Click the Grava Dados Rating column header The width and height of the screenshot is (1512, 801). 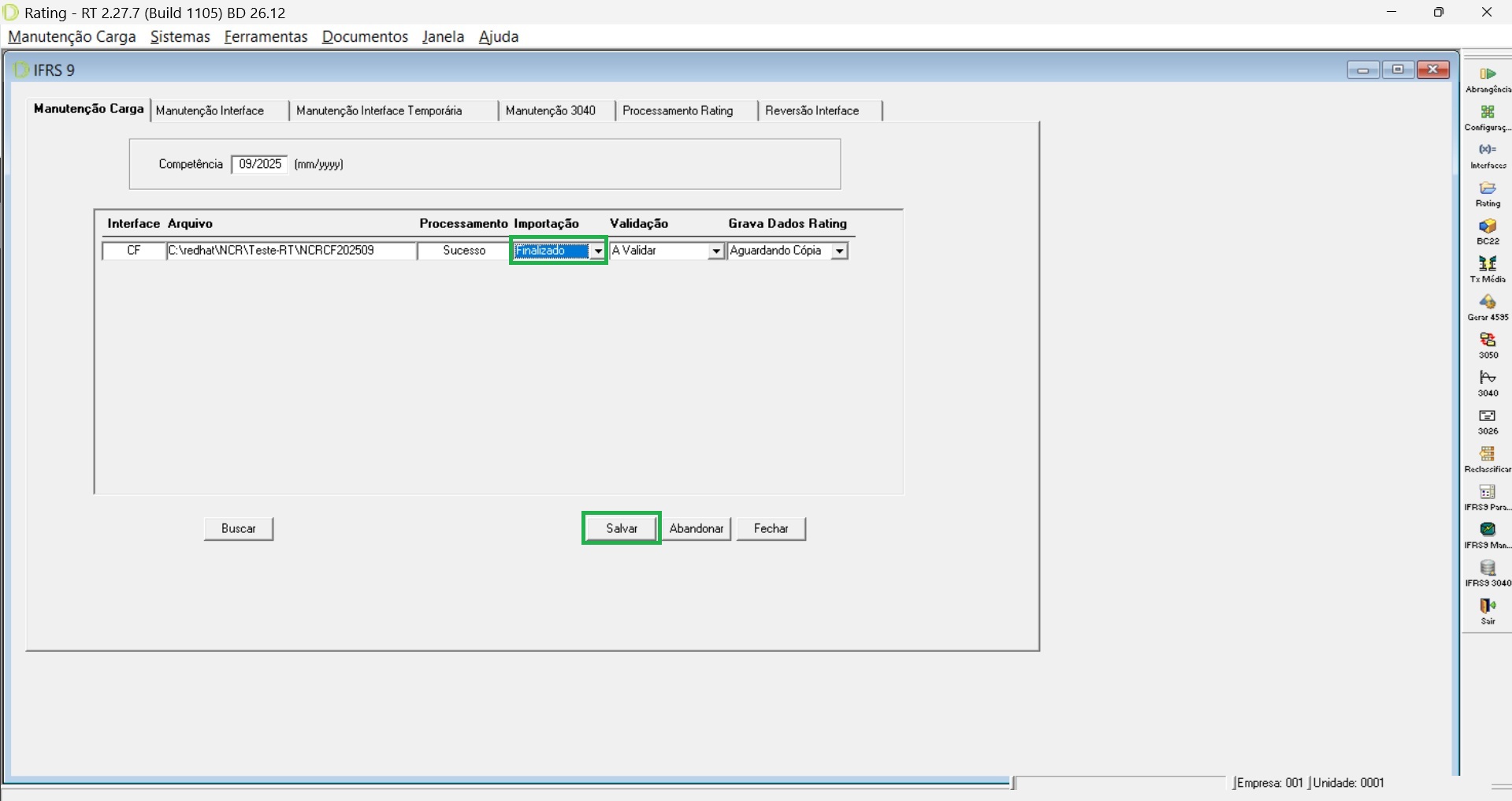click(788, 224)
